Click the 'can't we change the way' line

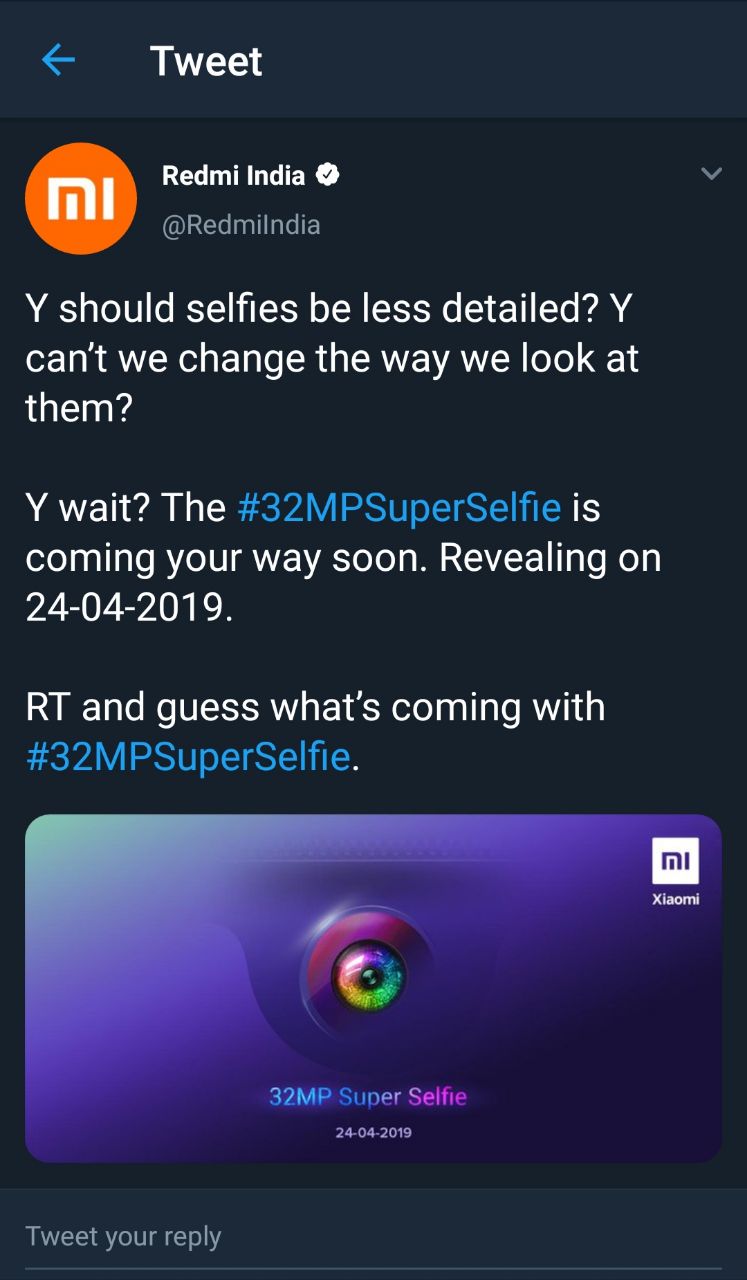point(331,358)
